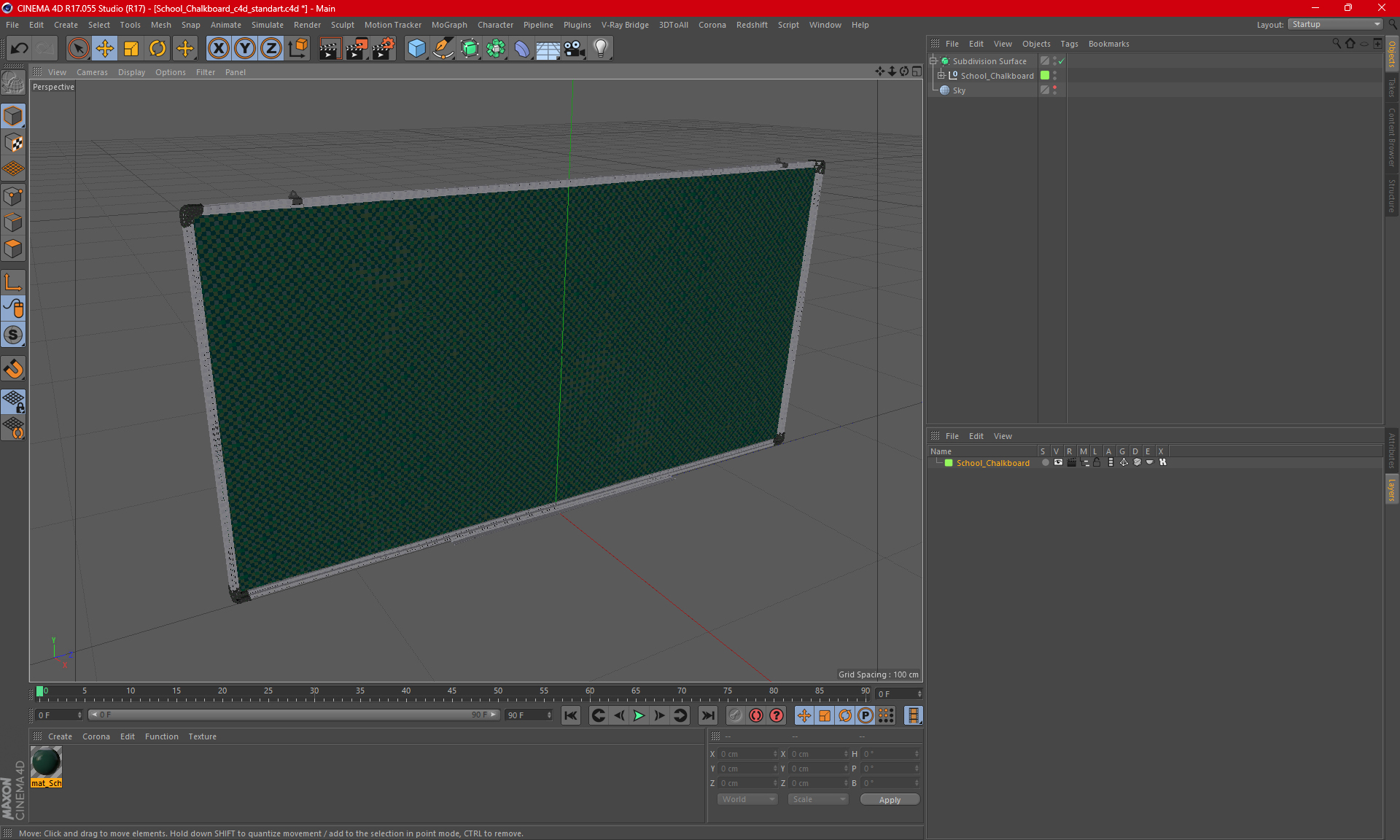
Task: Open the MoGraph menu
Action: tap(449, 25)
